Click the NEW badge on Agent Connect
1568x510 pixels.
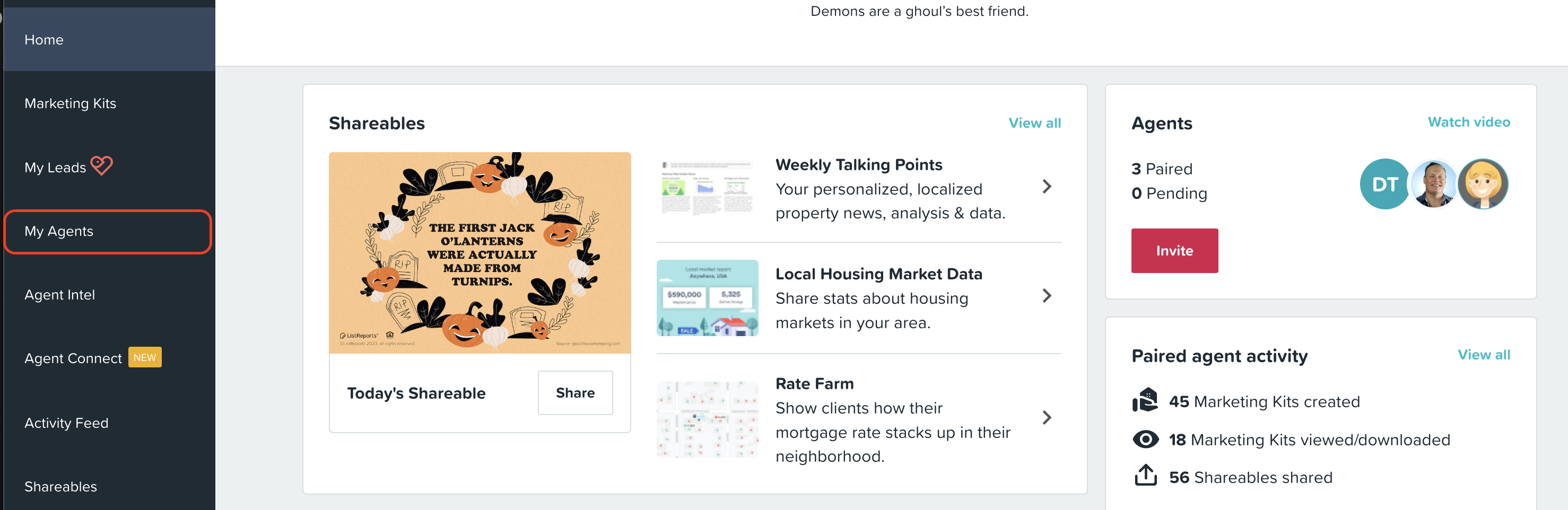pos(145,357)
